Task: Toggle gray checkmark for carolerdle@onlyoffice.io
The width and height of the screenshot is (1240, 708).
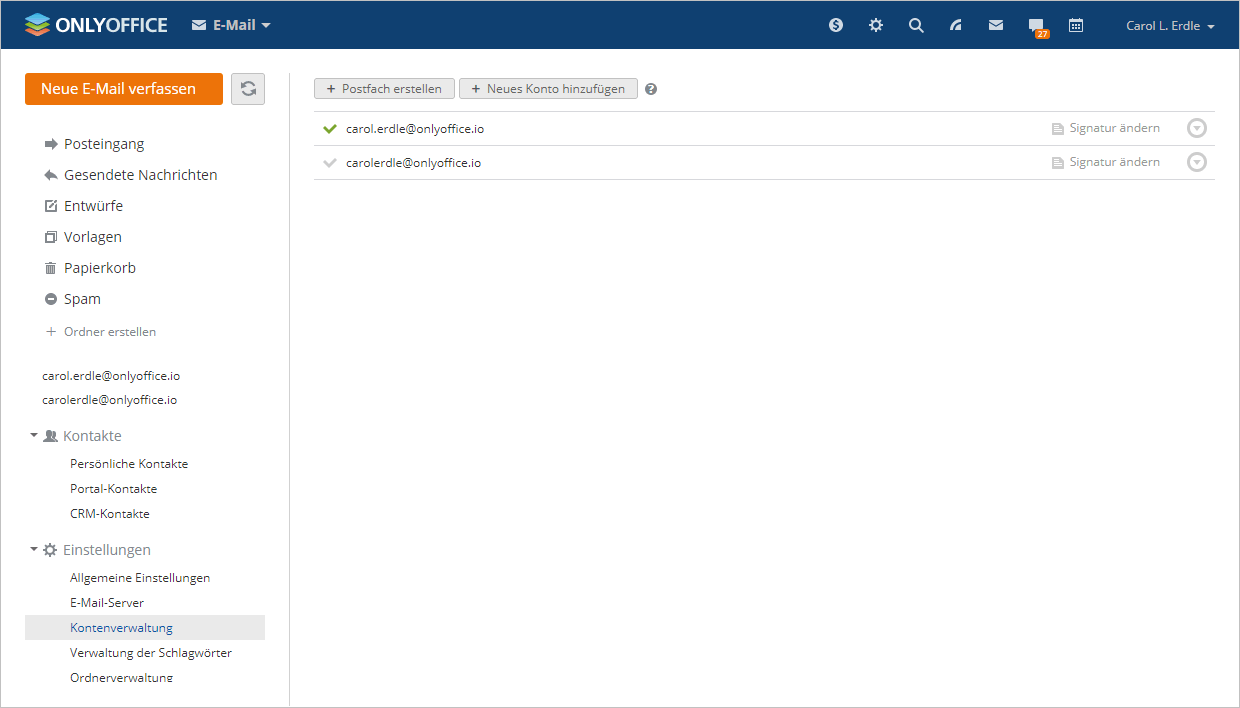Action: (330, 163)
